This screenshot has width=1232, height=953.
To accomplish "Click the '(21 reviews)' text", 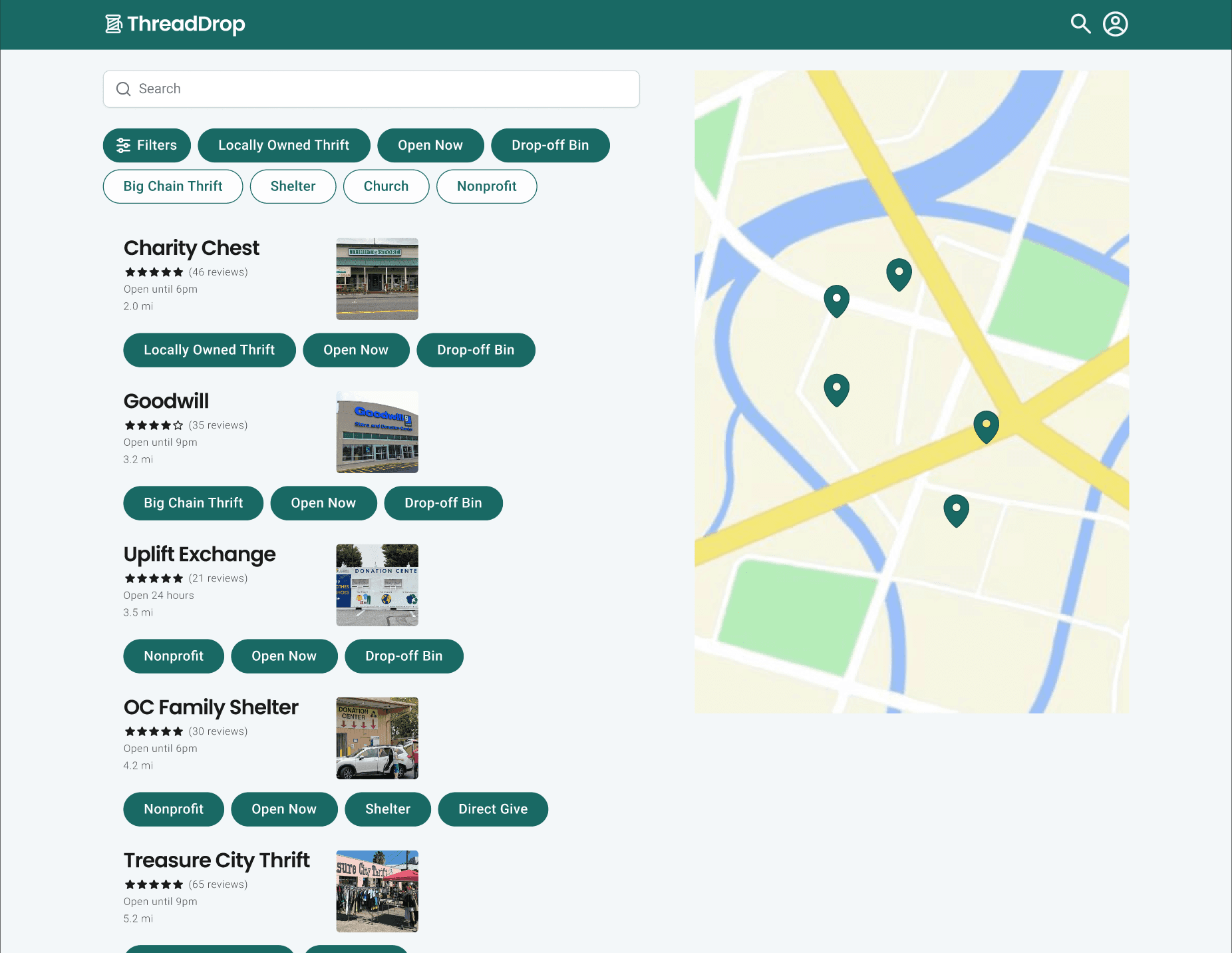I will coord(218,578).
